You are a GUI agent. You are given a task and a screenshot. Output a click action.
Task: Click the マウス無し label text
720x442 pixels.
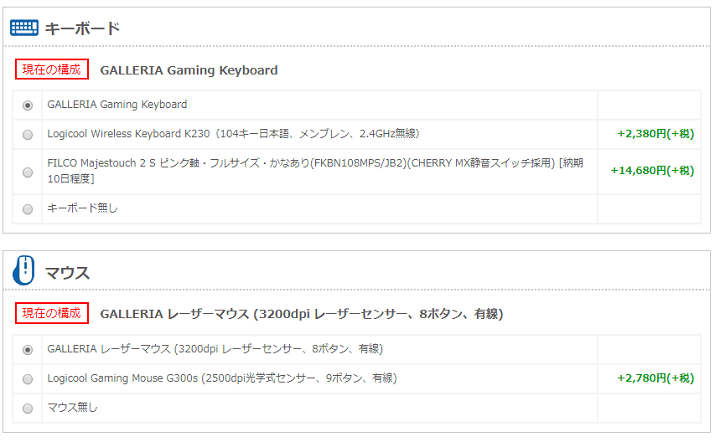tap(73, 408)
